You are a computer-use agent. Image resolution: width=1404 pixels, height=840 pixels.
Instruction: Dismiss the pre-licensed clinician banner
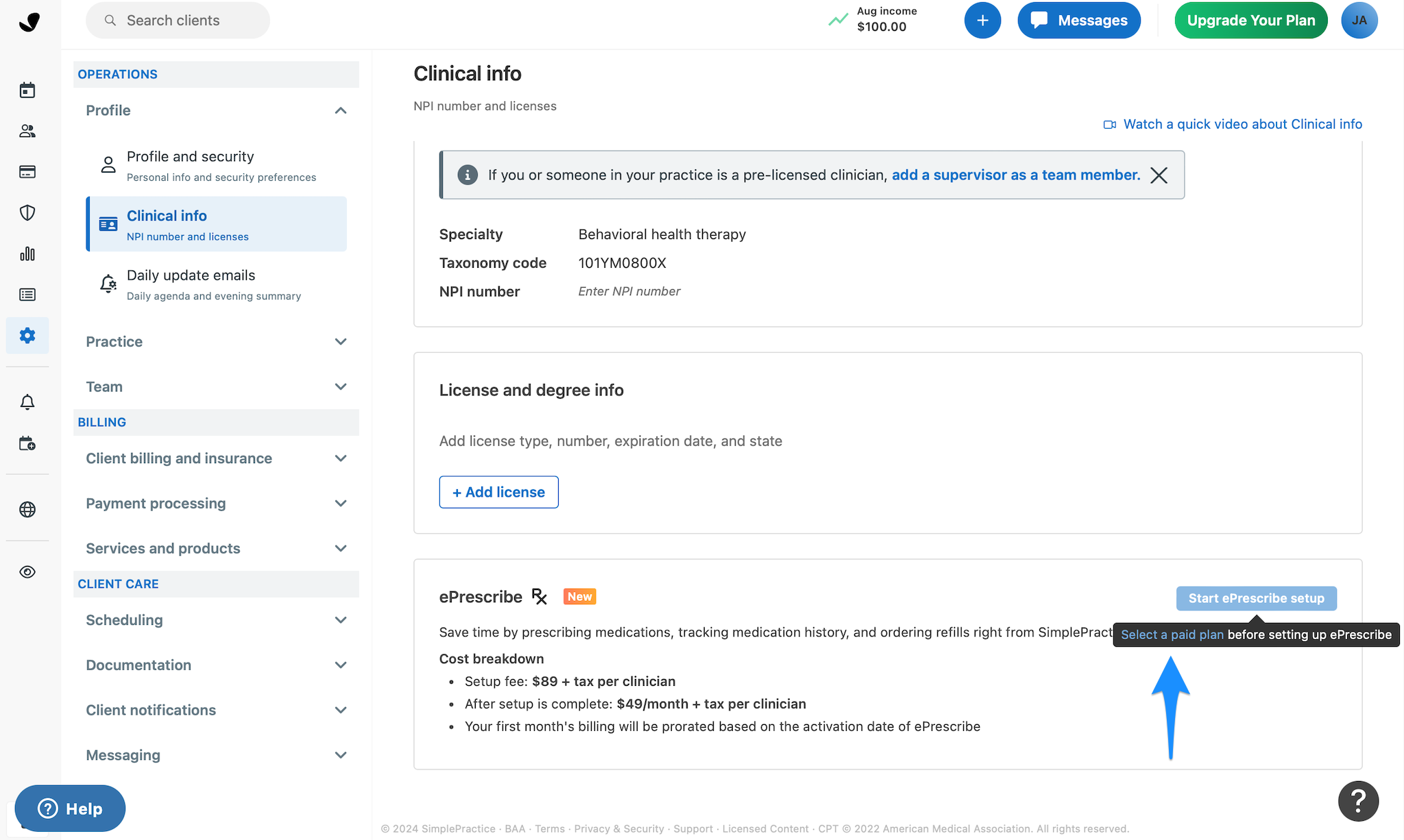pos(1159,175)
